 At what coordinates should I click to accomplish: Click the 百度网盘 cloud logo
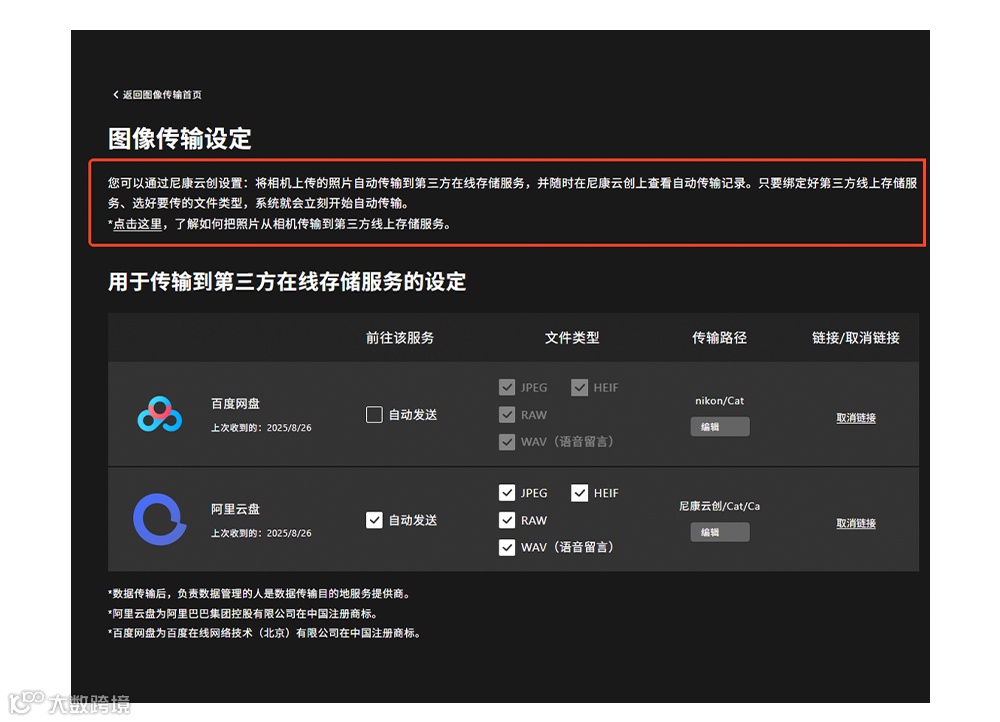pyautogui.click(x=159, y=414)
